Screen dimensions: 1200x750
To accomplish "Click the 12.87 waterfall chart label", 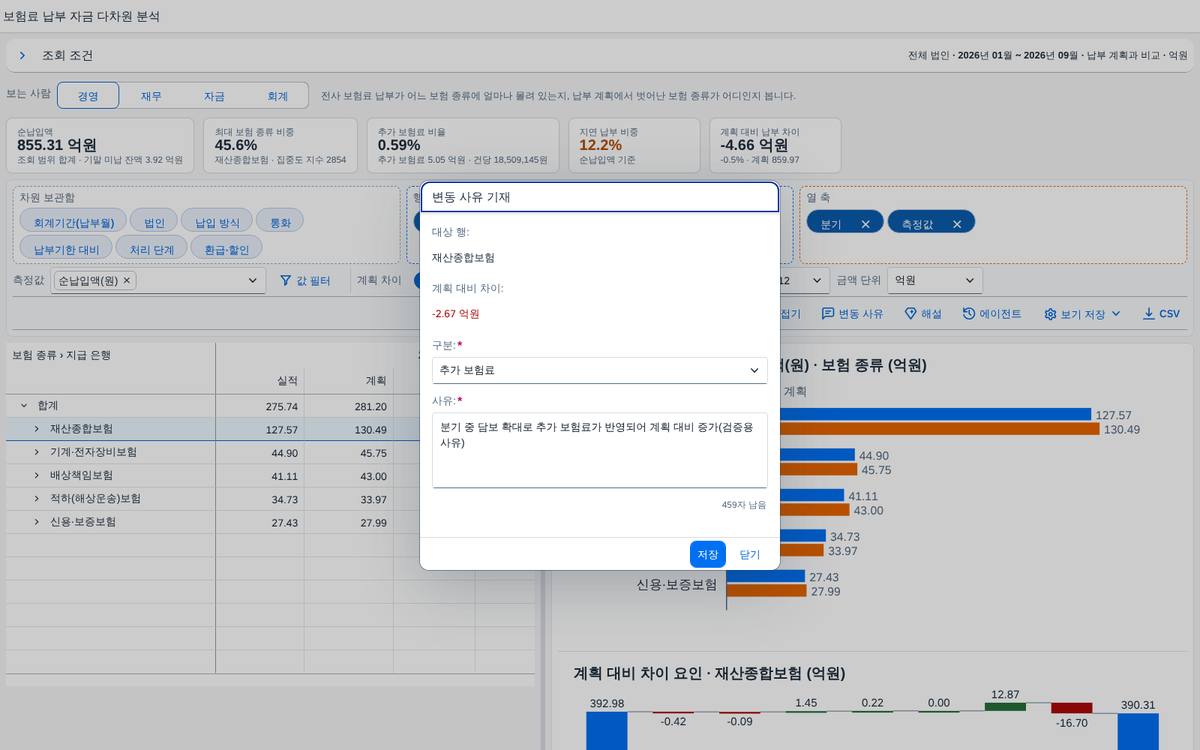I will [1005, 694].
